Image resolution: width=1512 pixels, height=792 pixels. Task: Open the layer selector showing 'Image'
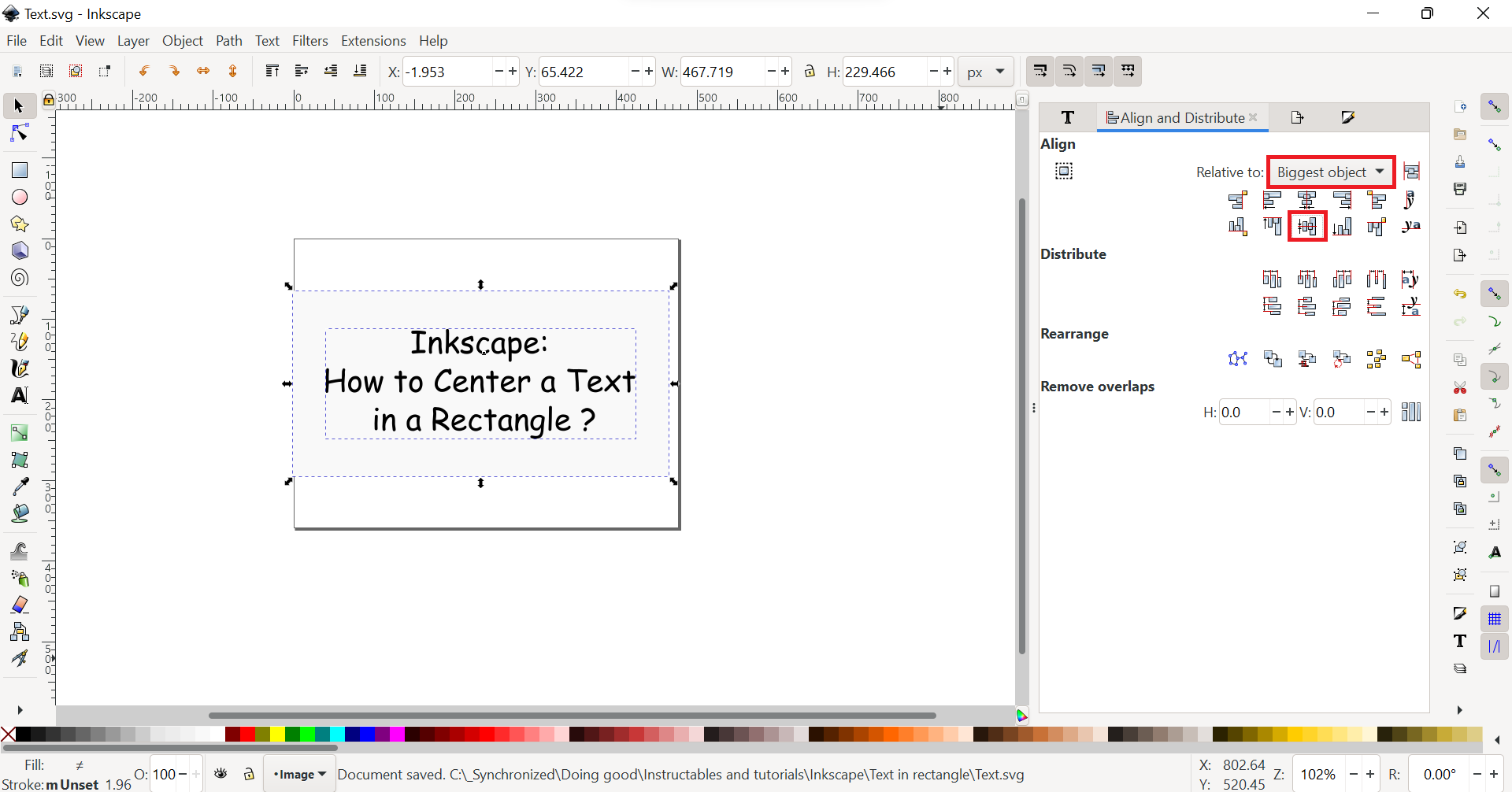tap(299, 774)
